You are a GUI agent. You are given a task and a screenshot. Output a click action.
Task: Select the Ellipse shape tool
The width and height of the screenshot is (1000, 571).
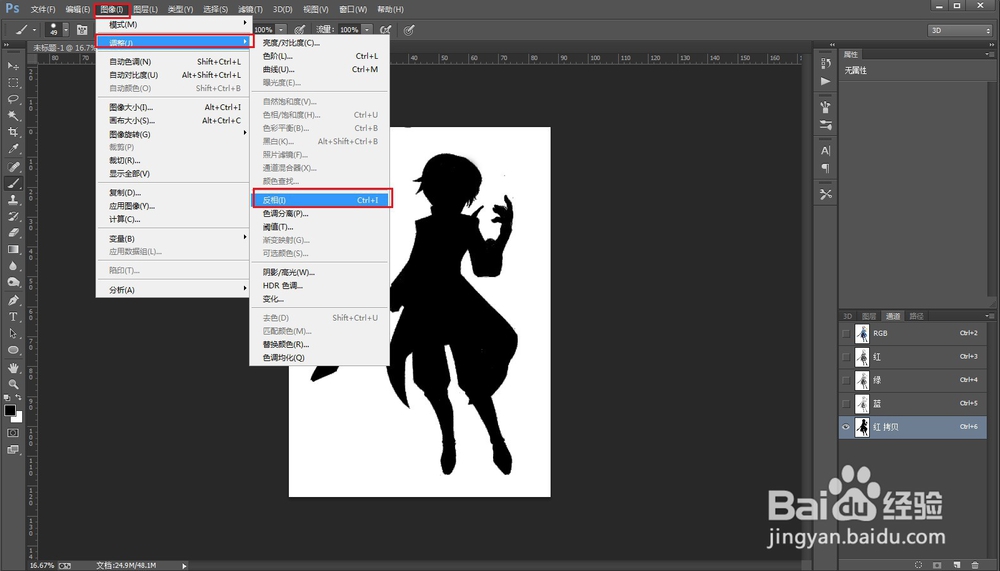pyautogui.click(x=13, y=350)
